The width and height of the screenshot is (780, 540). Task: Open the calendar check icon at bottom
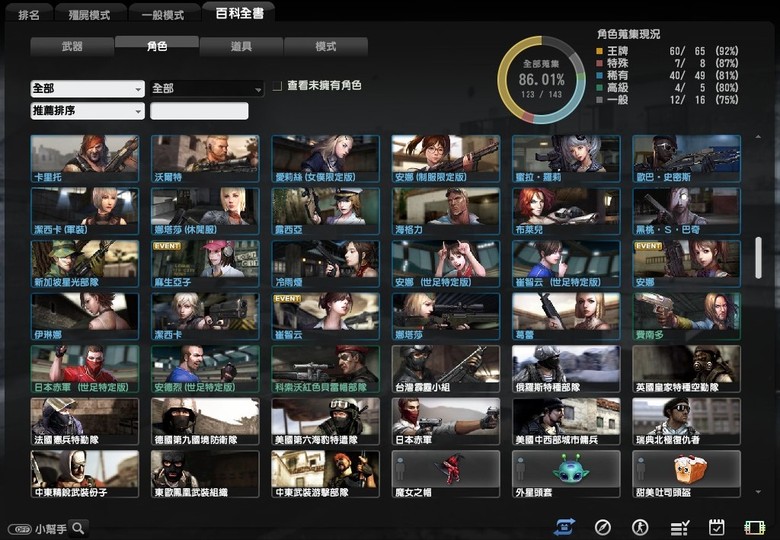point(716,526)
